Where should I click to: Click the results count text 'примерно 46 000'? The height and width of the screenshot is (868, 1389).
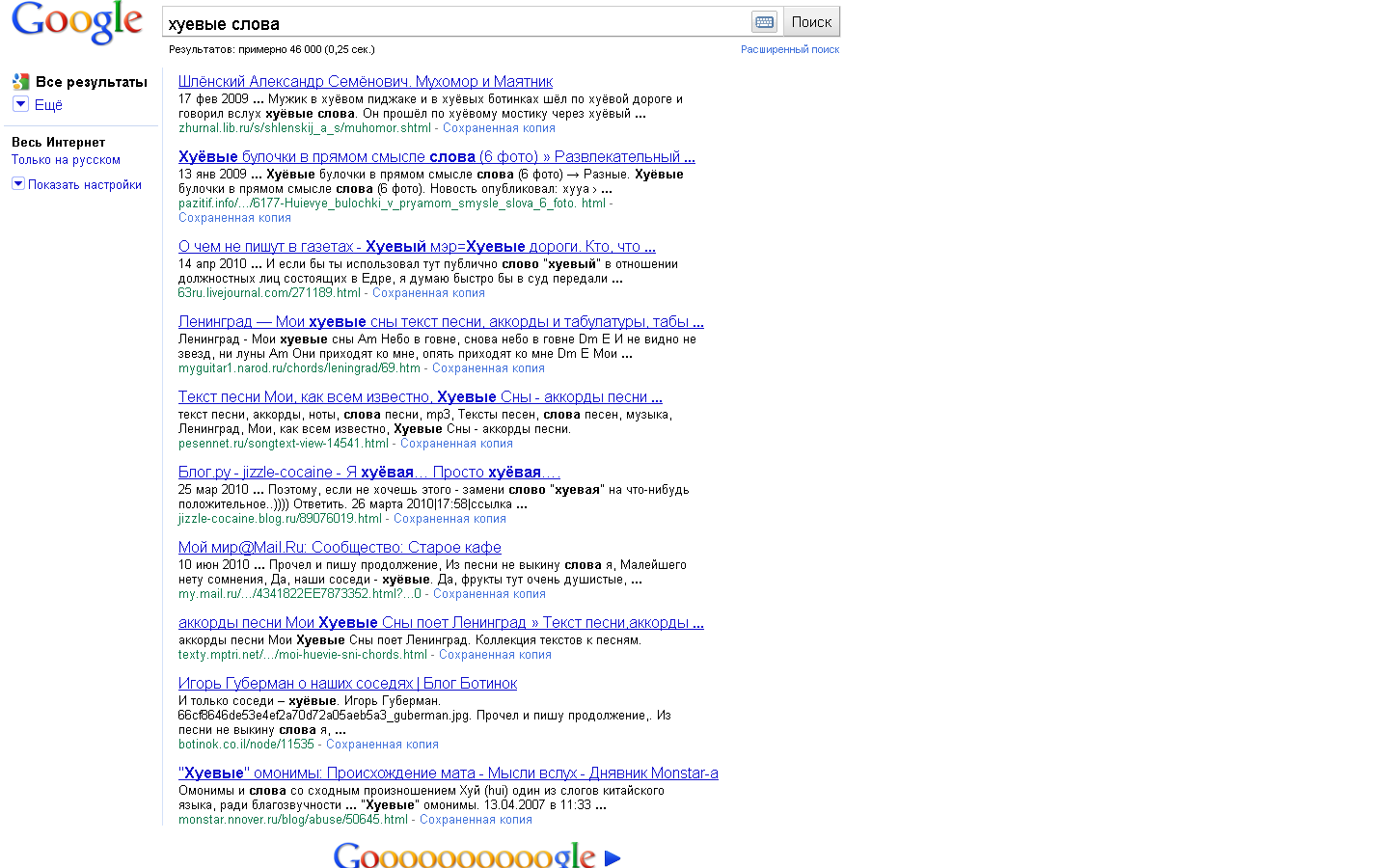280,49
